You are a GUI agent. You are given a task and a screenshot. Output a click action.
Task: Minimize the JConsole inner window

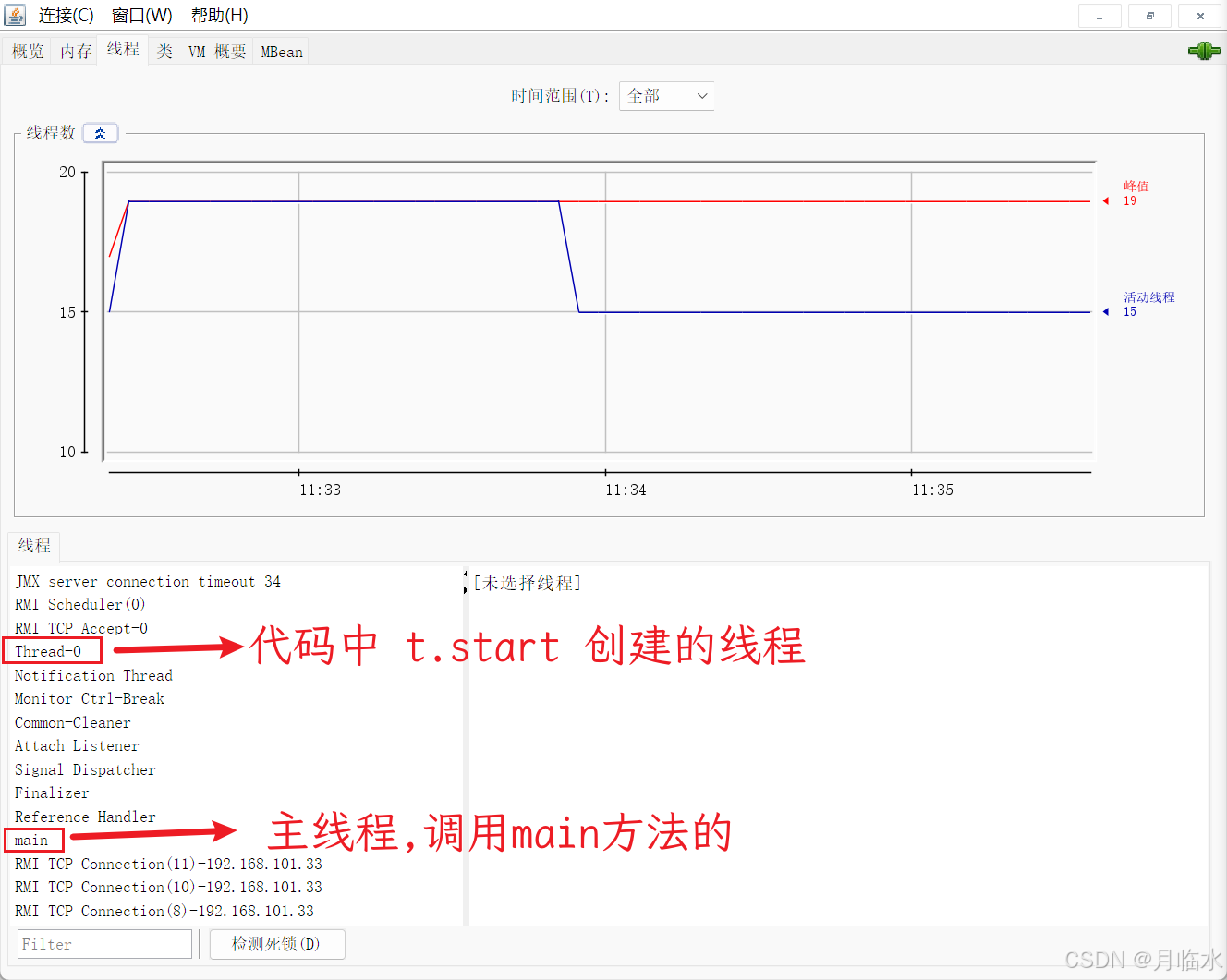[1099, 16]
